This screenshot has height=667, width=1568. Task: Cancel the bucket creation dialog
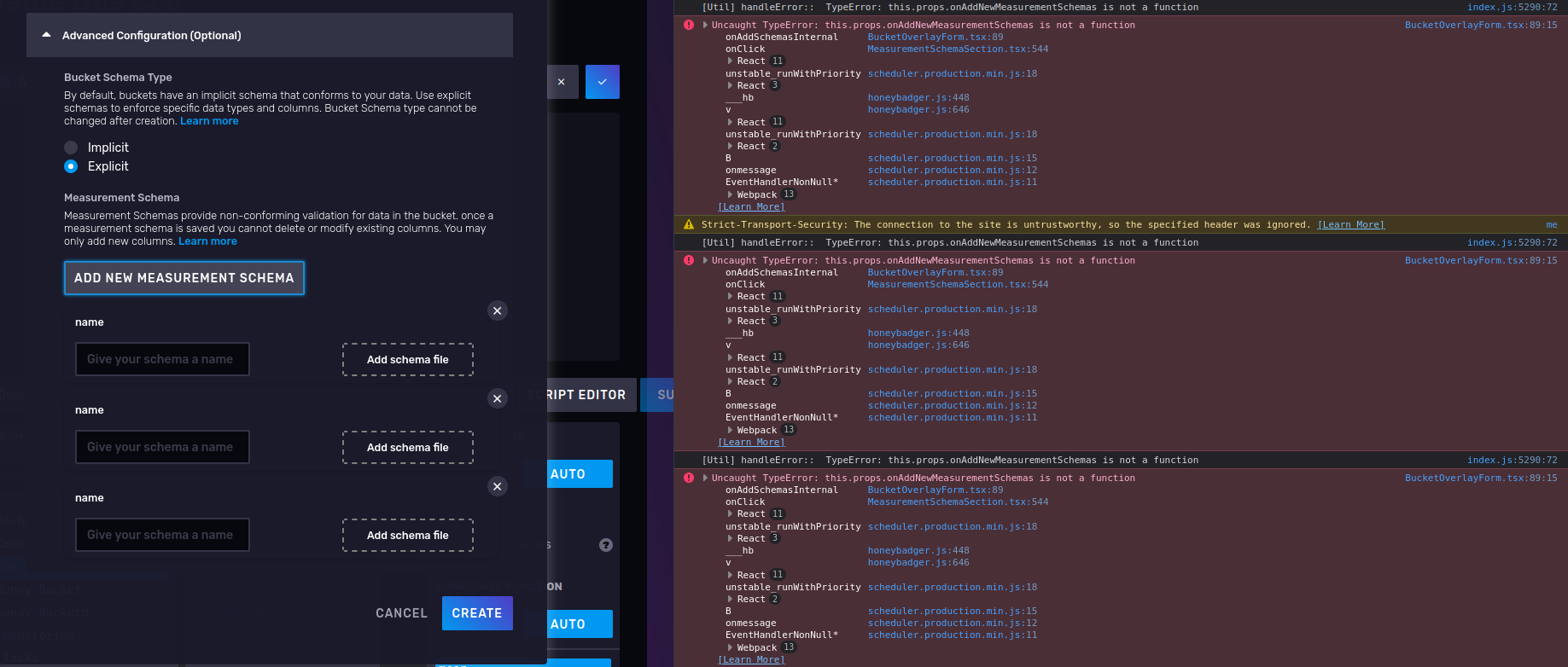401,613
